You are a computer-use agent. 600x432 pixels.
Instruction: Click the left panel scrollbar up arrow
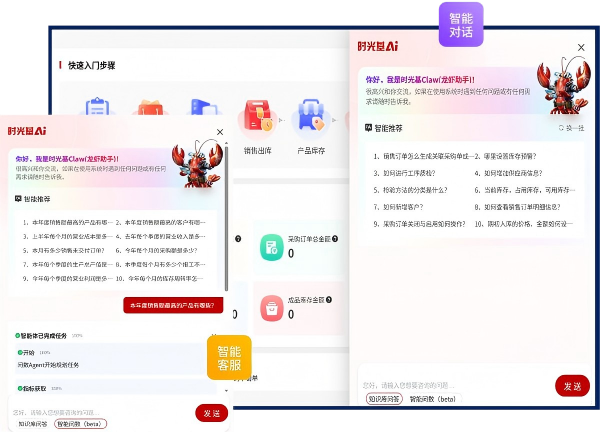click(x=226, y=143)
